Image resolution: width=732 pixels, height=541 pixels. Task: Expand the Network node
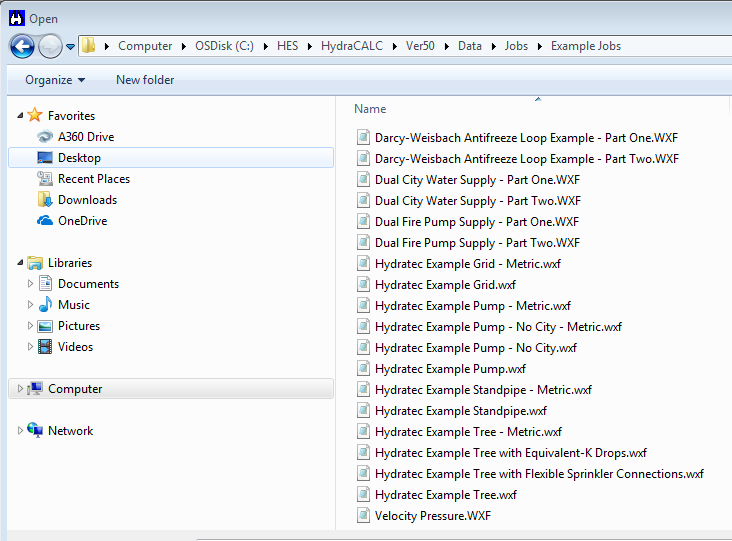pos(20,430)
